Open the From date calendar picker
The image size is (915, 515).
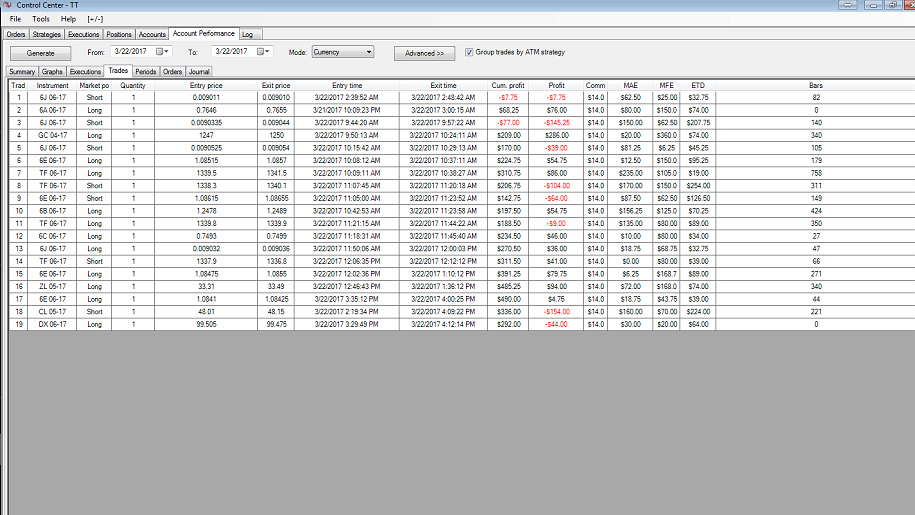pos(162,51)
